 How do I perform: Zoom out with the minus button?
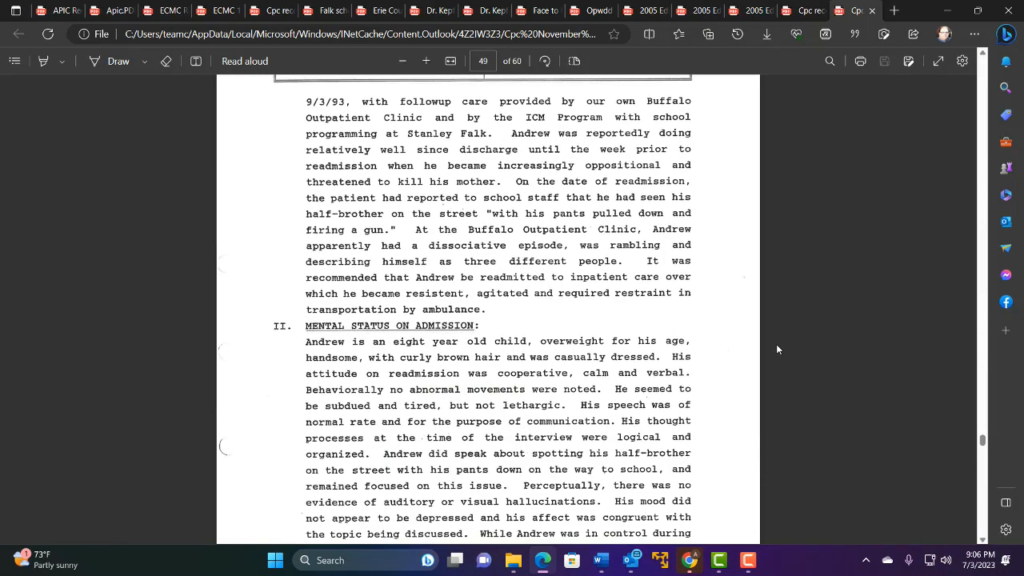[402, 61]
